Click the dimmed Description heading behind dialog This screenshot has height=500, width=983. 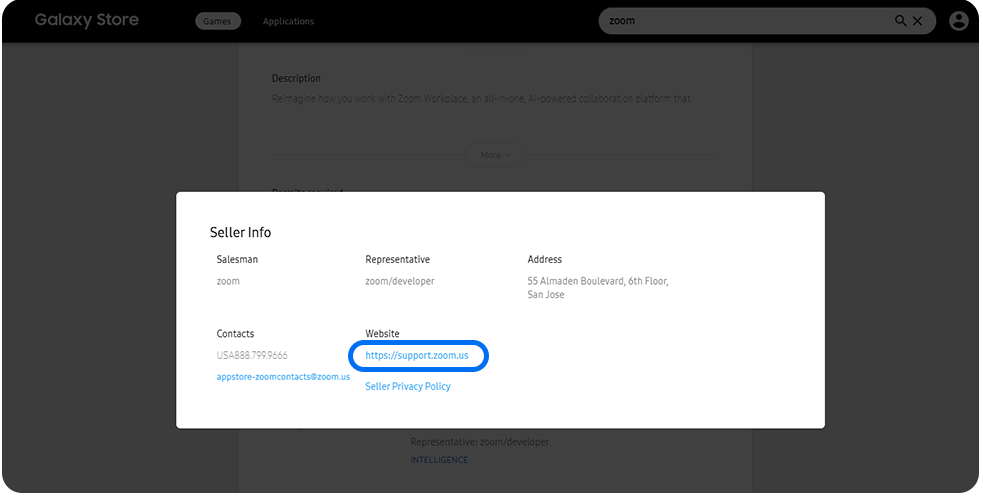pos(296,78)
